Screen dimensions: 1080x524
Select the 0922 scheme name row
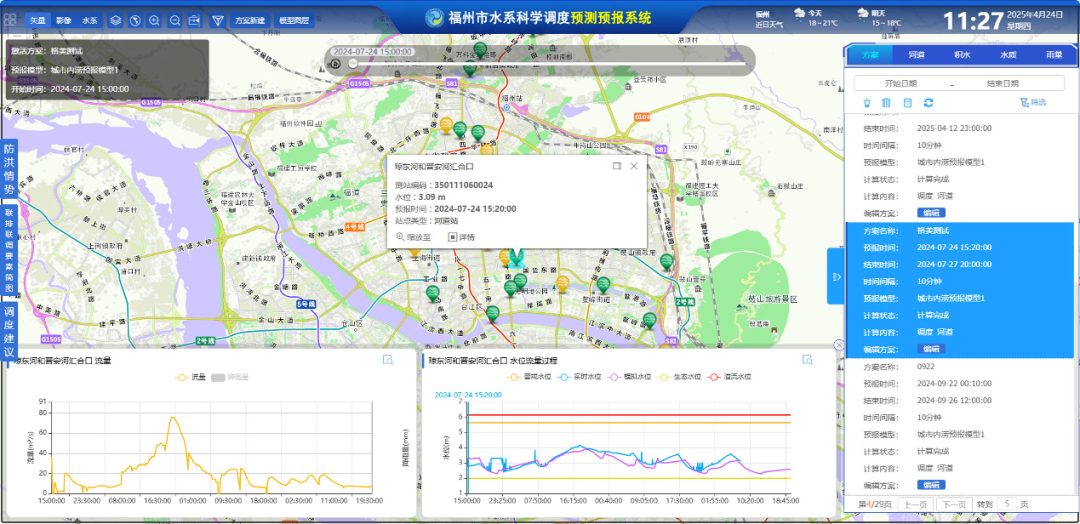959,366
